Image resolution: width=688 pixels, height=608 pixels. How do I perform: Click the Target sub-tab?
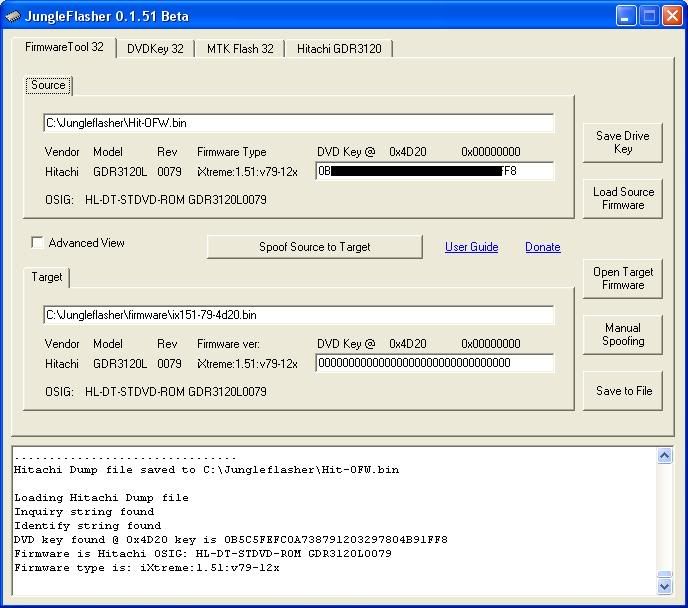click(47, 277)
